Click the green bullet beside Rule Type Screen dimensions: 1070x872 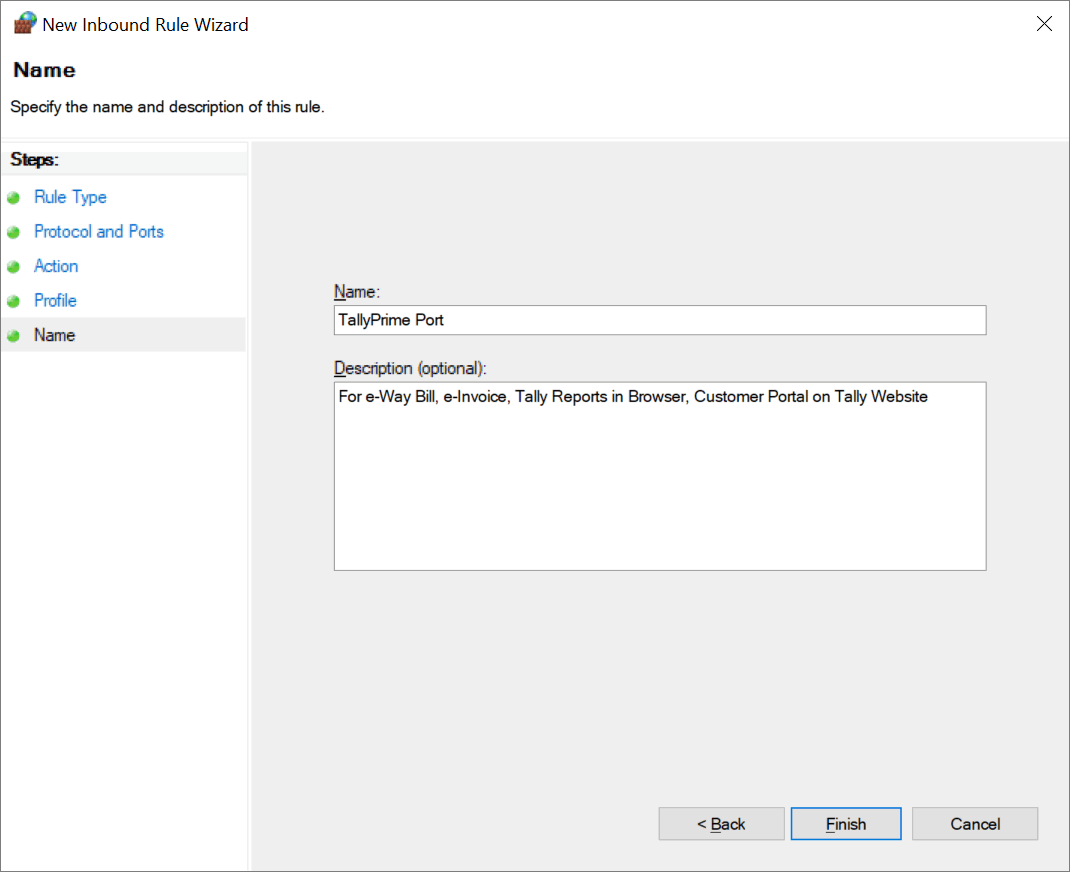tap(14, 198)
